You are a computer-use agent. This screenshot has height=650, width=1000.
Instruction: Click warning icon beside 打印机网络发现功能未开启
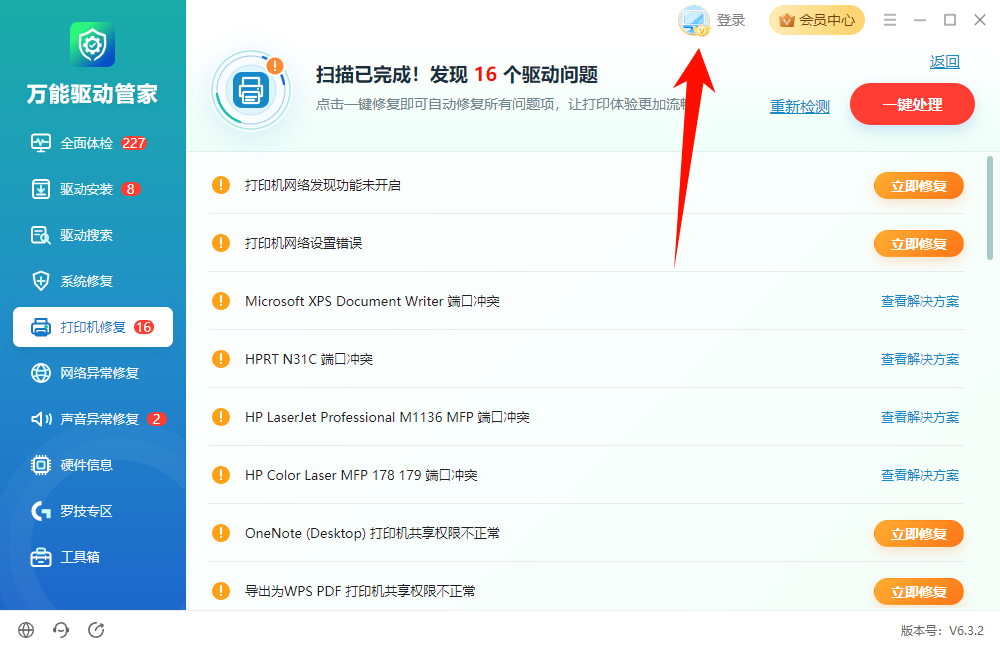(221, 185)
